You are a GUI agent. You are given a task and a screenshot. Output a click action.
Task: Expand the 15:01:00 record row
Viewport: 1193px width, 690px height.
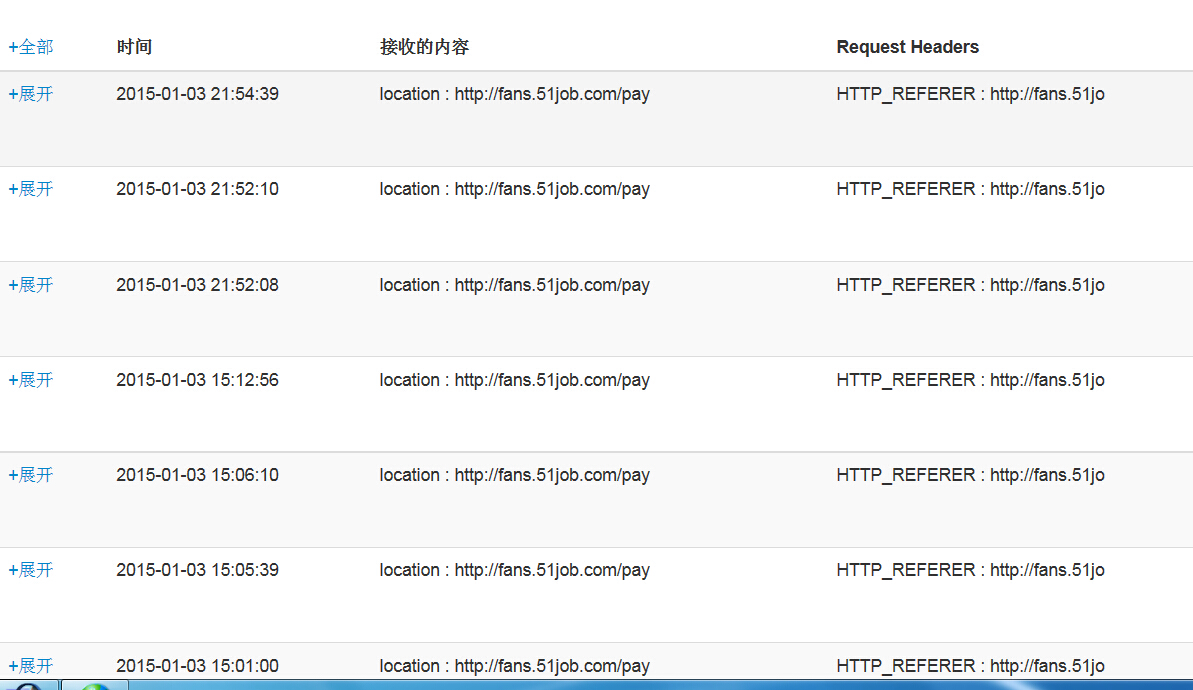30,666
